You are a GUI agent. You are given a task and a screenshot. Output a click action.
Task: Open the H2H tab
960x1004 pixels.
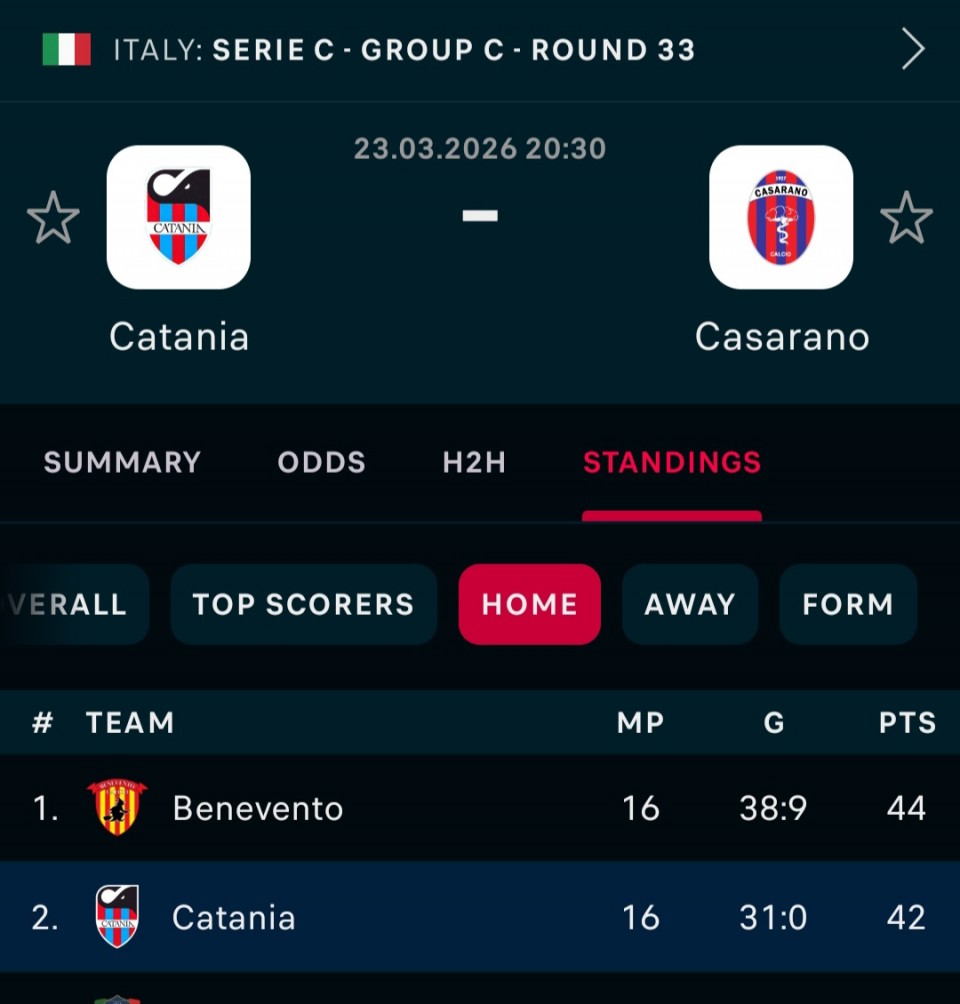coord(474,462)
